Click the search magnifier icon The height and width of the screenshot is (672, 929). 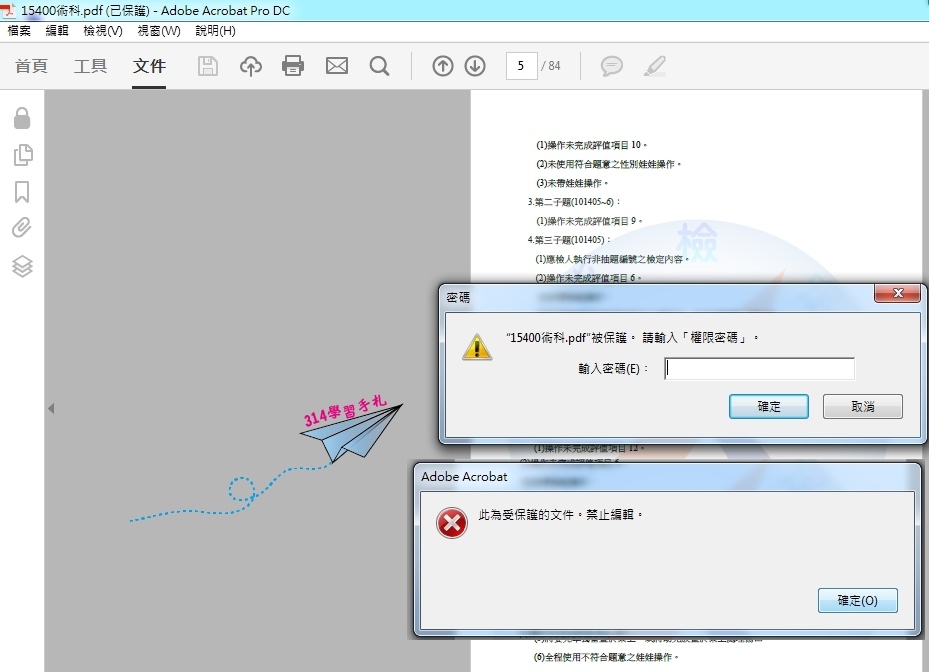pos(379,66)
